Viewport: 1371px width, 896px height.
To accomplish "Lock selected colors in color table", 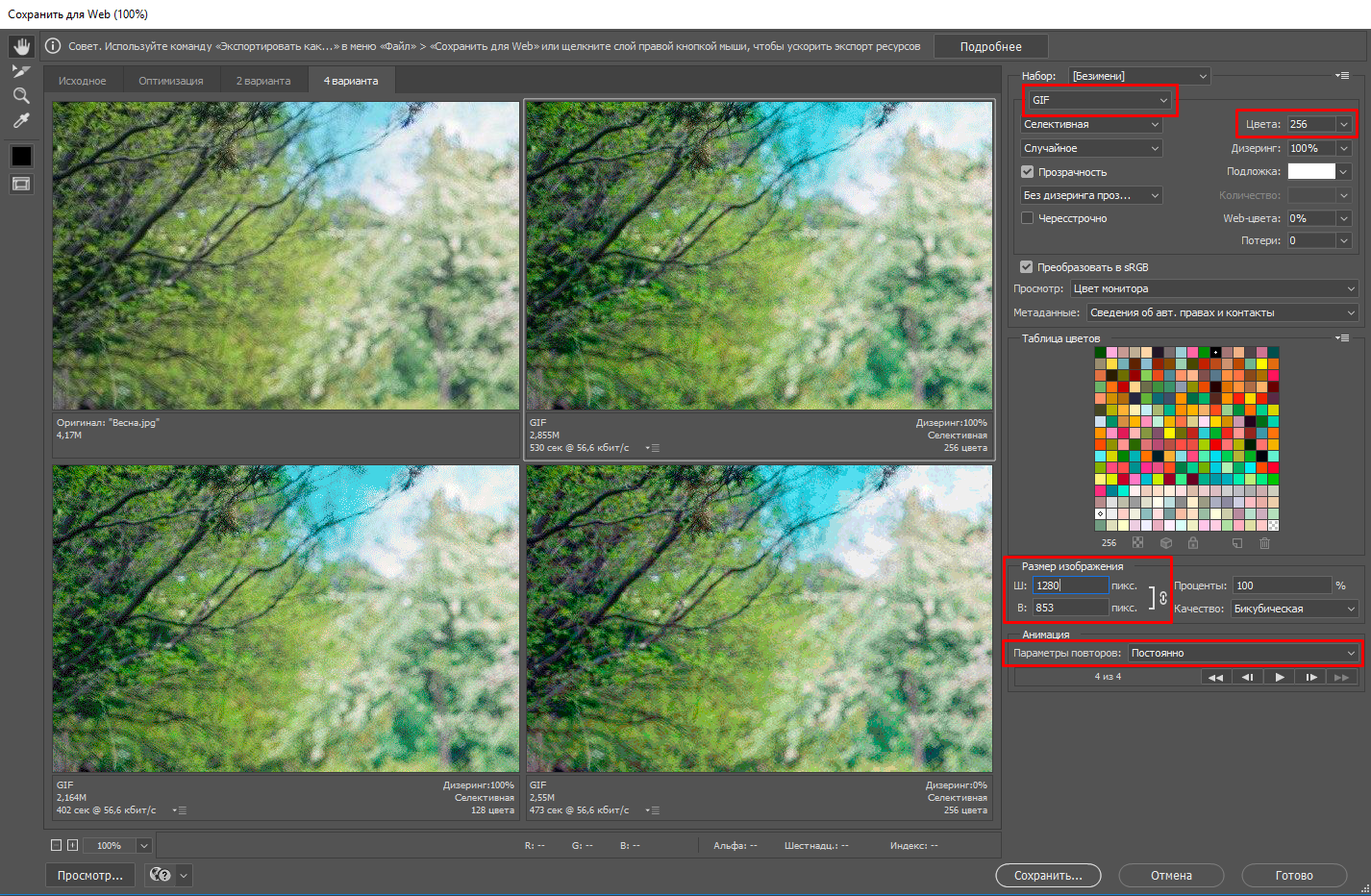I will tap(1193, 543).
